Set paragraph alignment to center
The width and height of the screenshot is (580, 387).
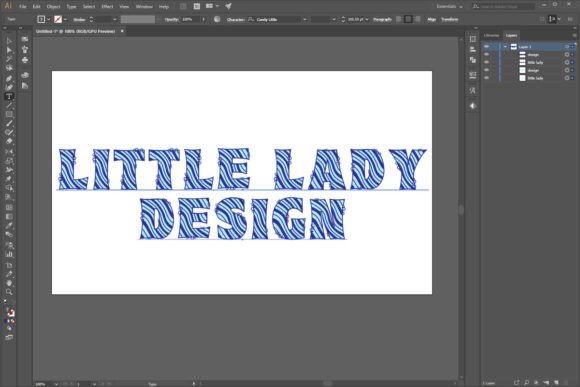tap(408, 19)
